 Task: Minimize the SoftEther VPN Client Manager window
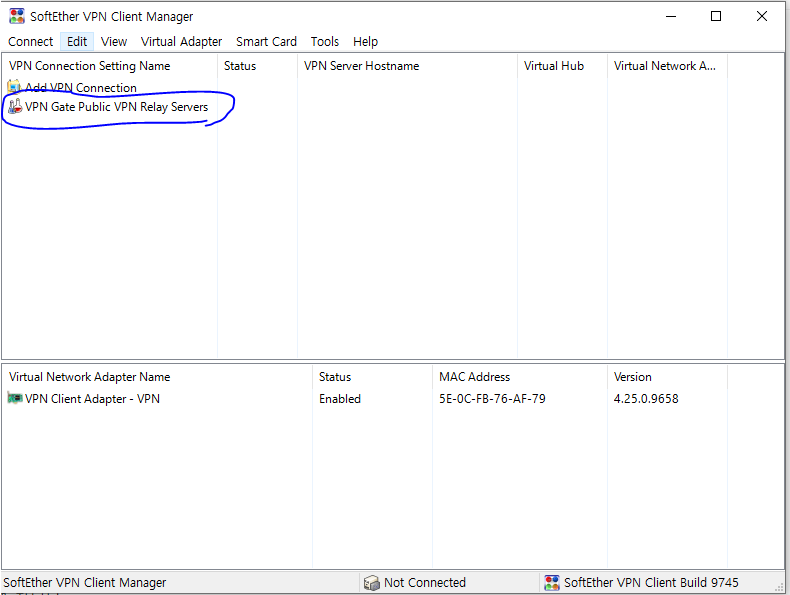pos(671,16)
